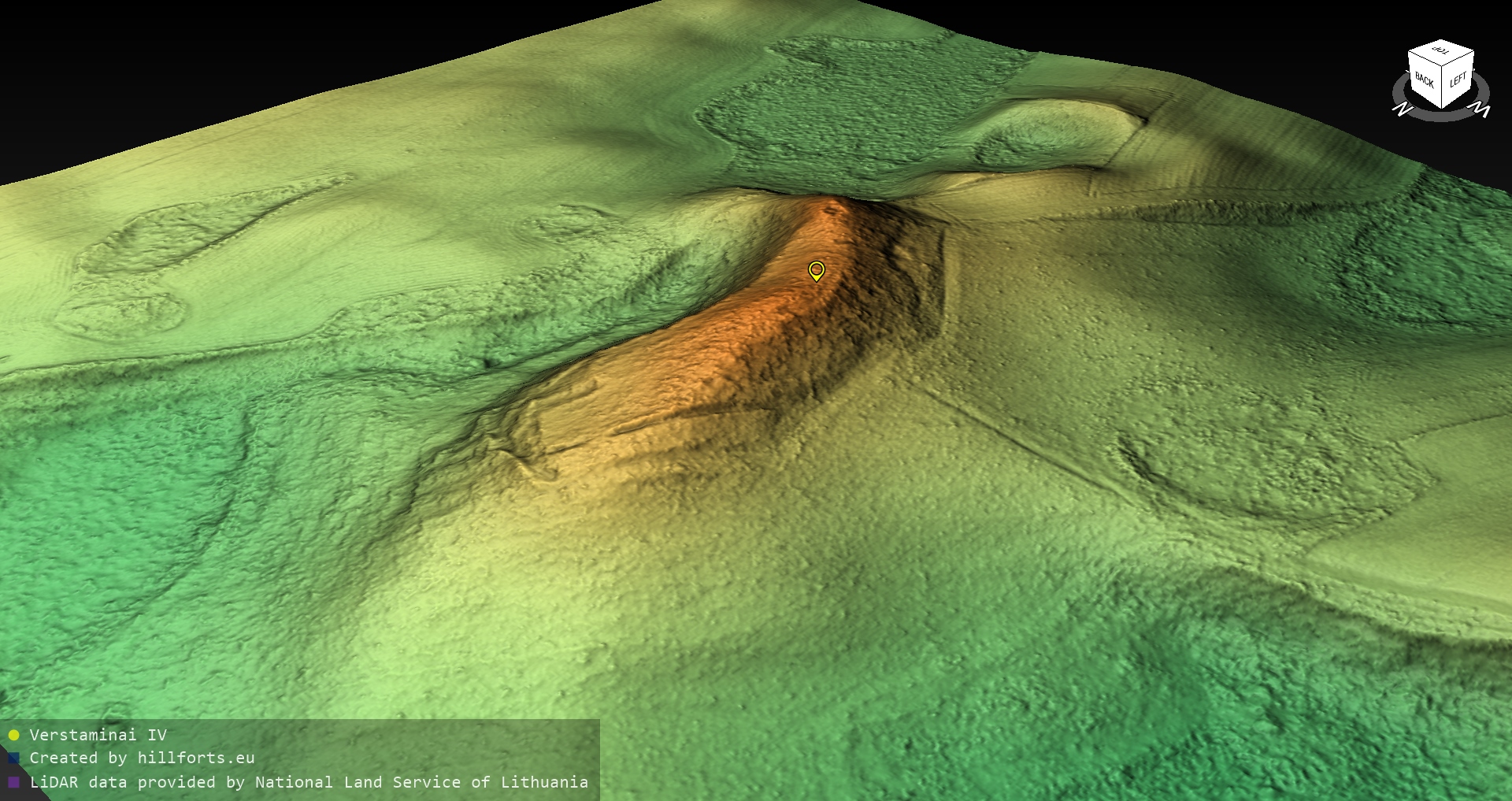
Task: Switch to LEFT view on the navigation cube
Action: click(x=1458, y=80)
